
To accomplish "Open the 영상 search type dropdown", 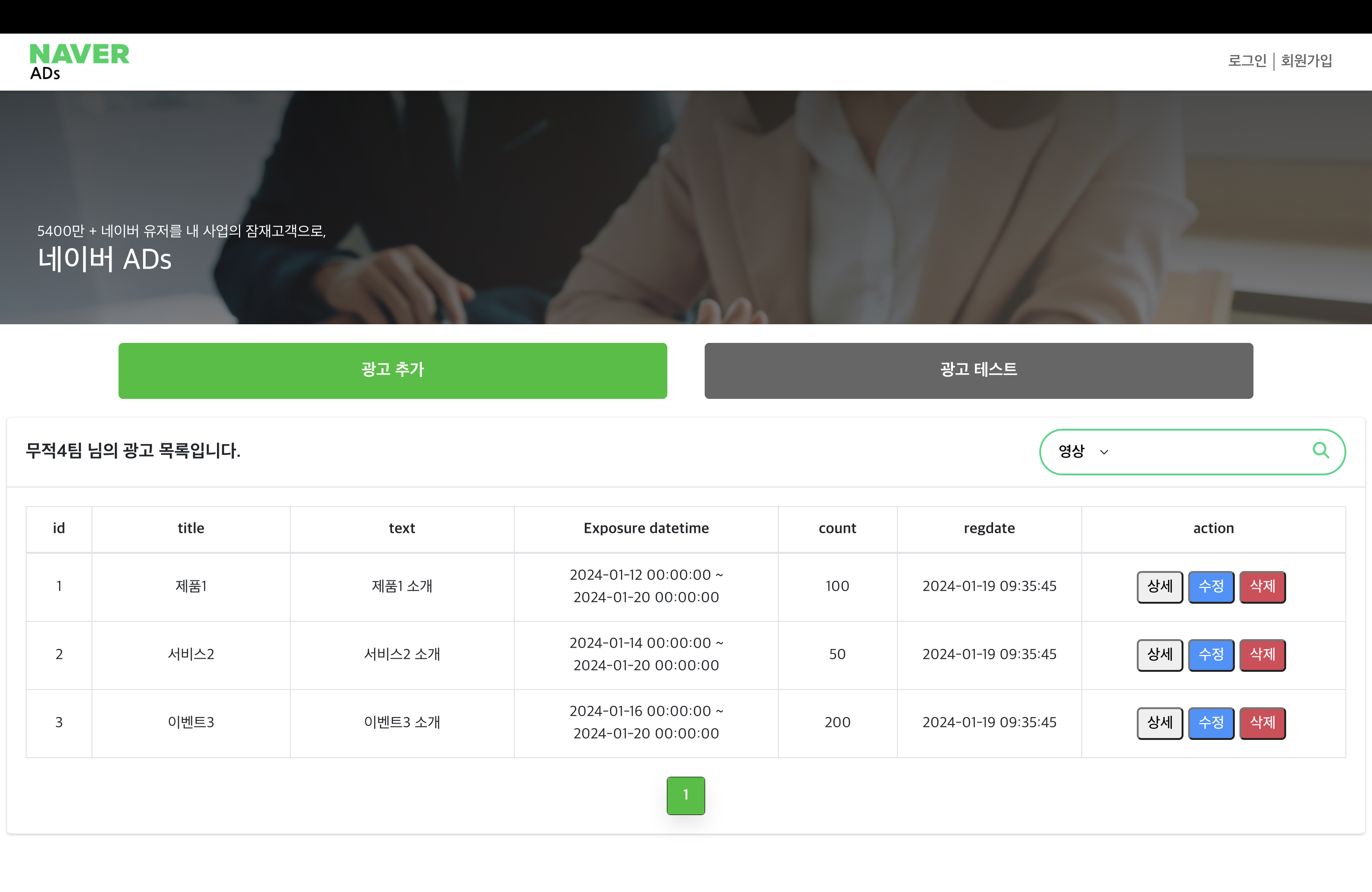I will [x=1083, y=451].
